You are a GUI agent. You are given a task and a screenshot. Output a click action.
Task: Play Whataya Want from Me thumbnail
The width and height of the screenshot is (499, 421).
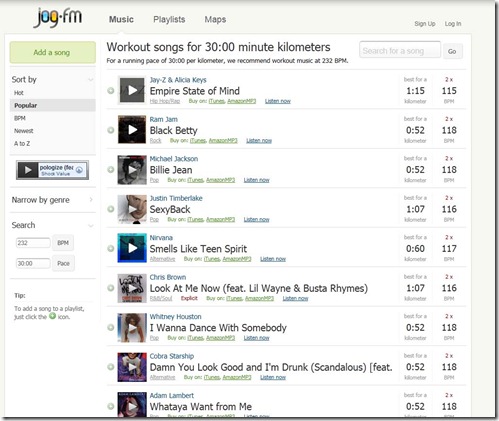tap(132, 405)
